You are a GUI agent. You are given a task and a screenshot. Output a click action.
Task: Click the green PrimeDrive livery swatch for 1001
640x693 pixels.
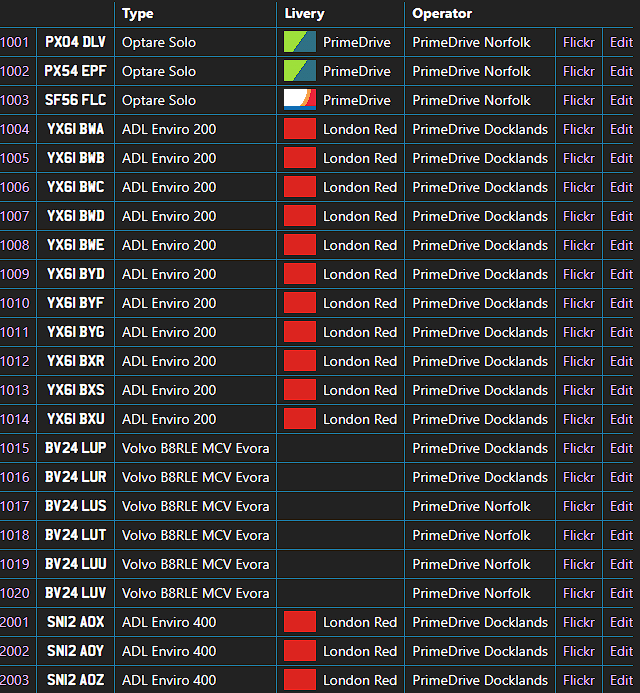(300, 42)
